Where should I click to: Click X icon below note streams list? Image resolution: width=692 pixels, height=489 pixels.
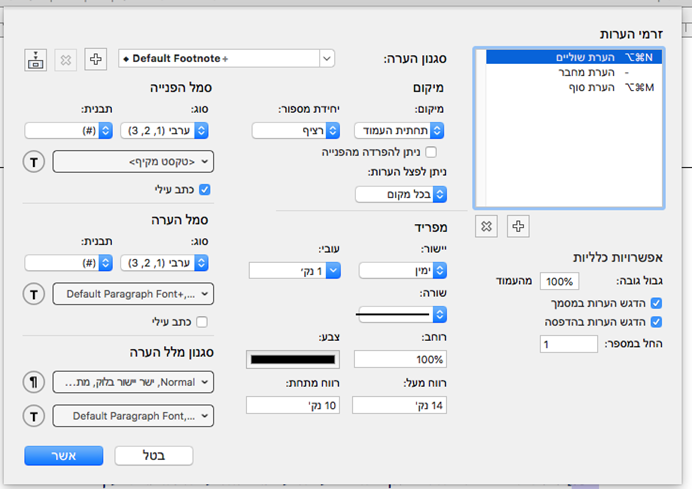coord(486,226)
